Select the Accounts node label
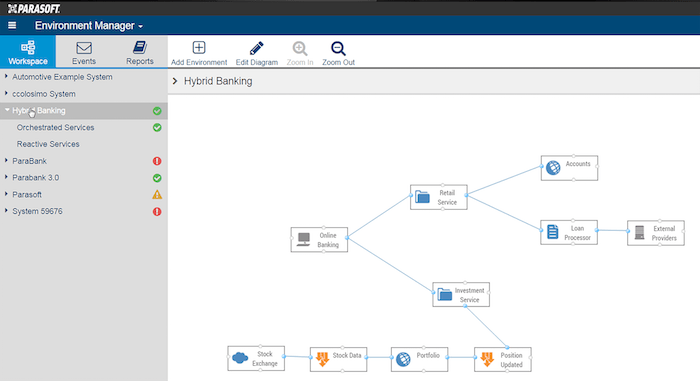 [578, 164]
